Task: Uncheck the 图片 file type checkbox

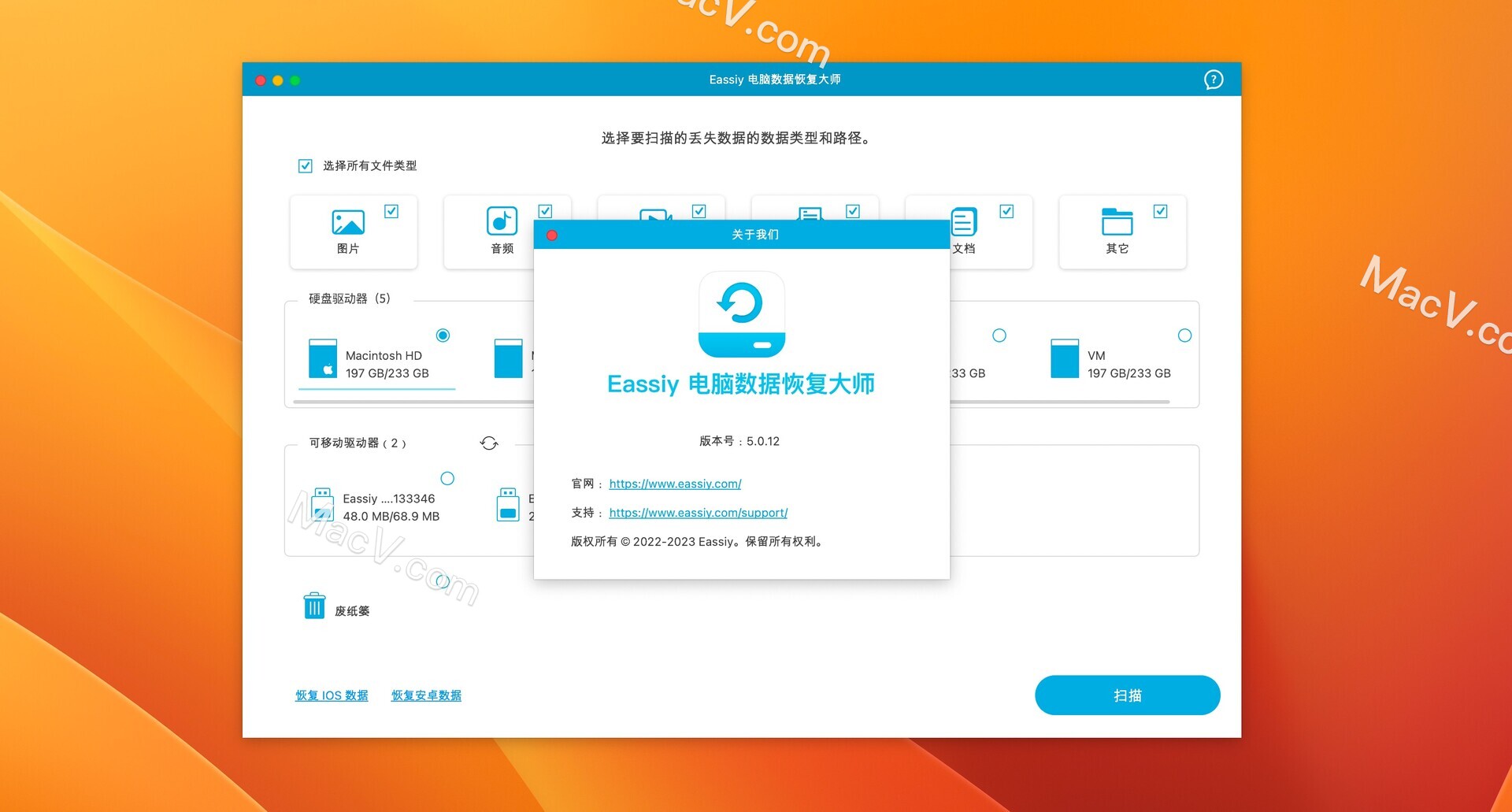Action: tap(391, 211)
